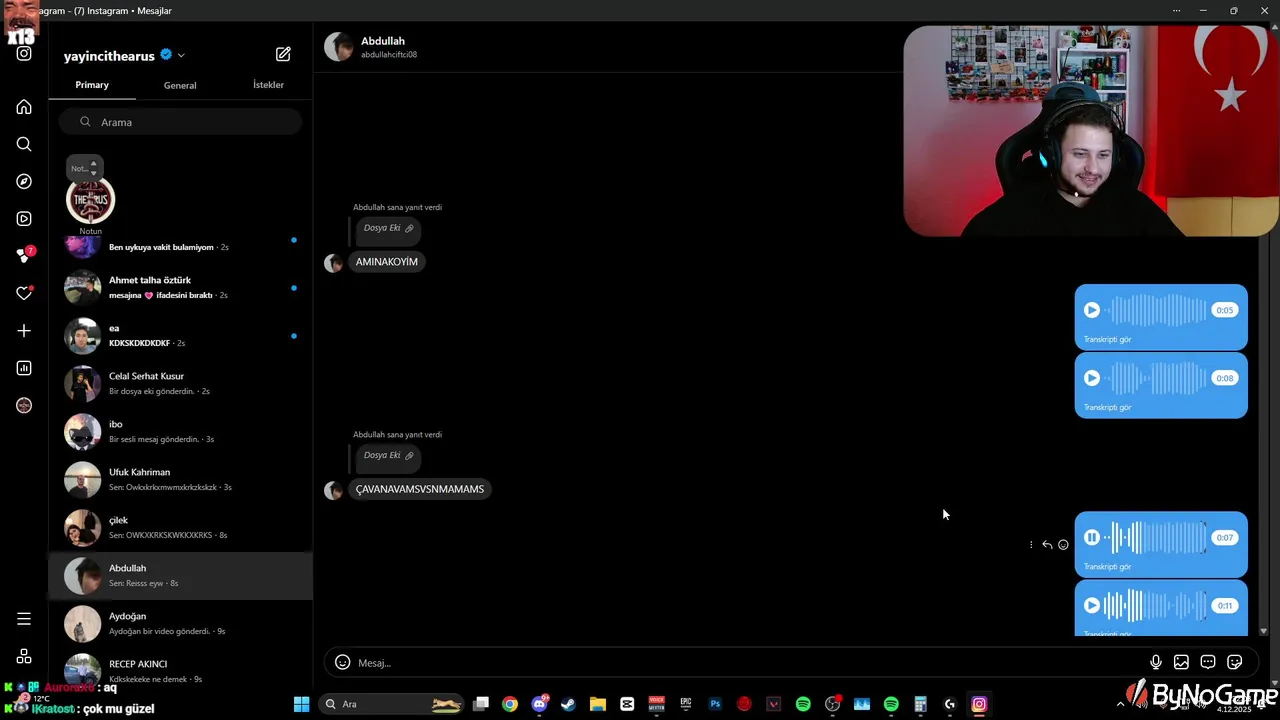The width and height of the screenshot is (1280, 720).
Task: Click the taskbar Ara search box
Action: point(391,704)
